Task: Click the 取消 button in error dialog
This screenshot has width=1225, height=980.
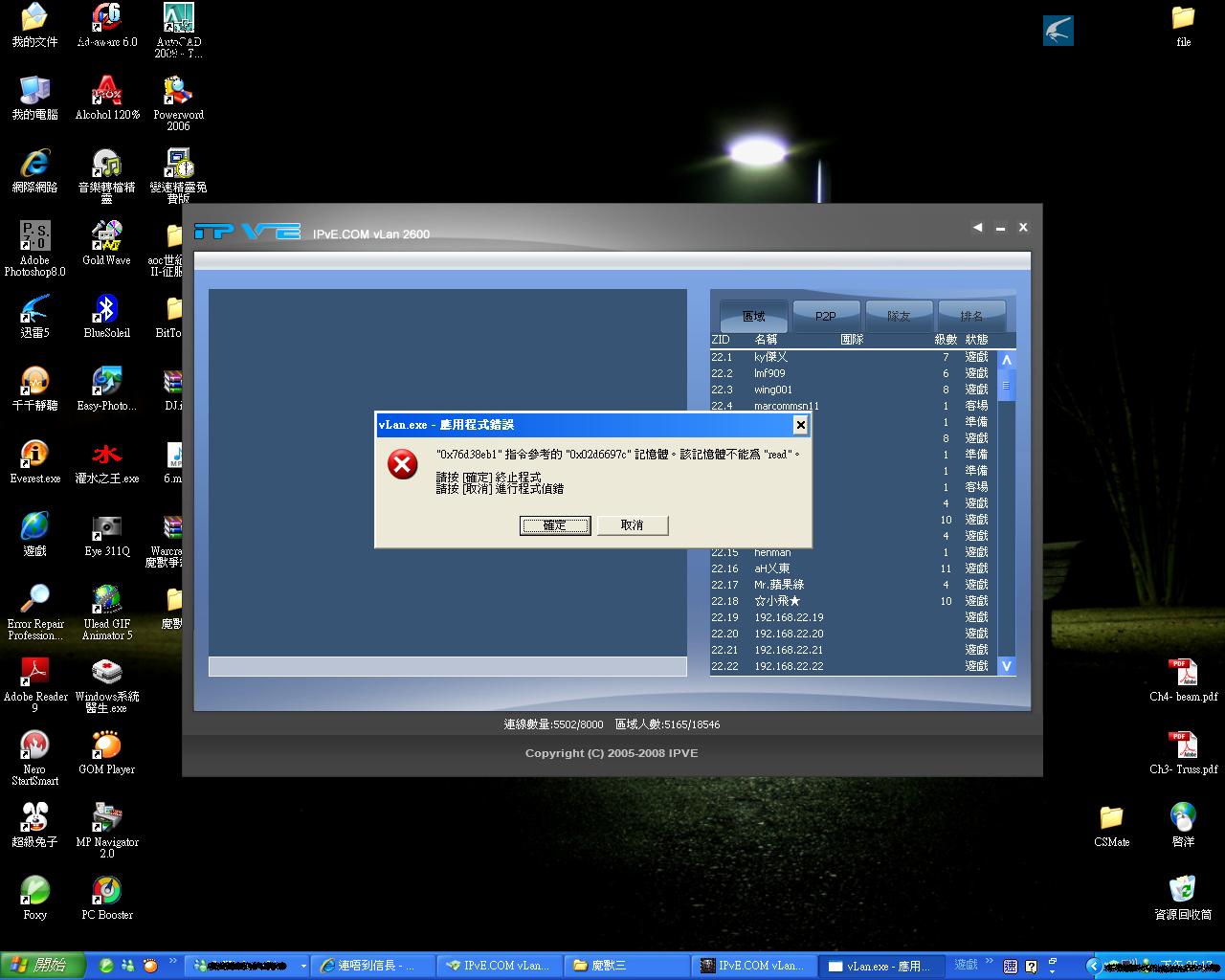Action: click(632, 525)
